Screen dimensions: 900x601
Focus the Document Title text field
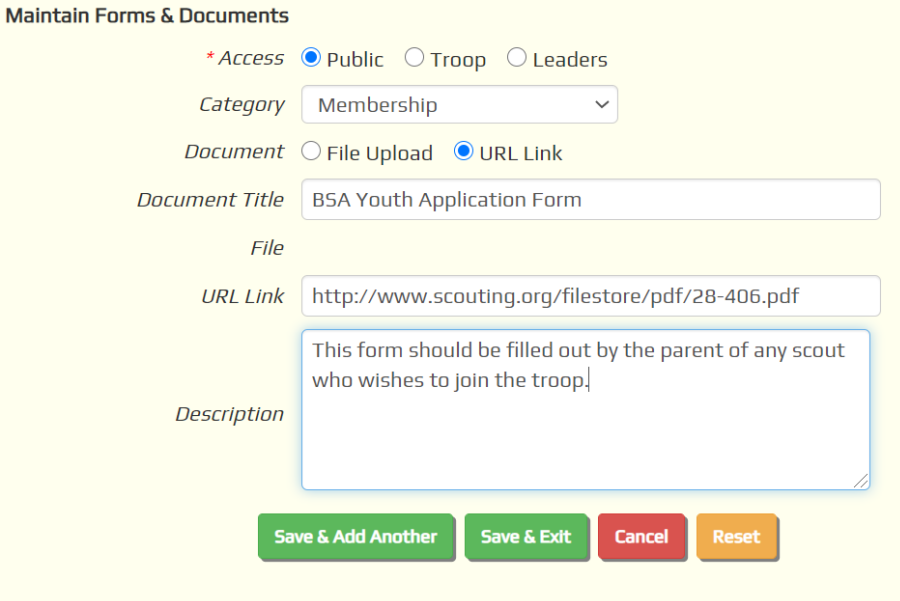tap(591, 199)
